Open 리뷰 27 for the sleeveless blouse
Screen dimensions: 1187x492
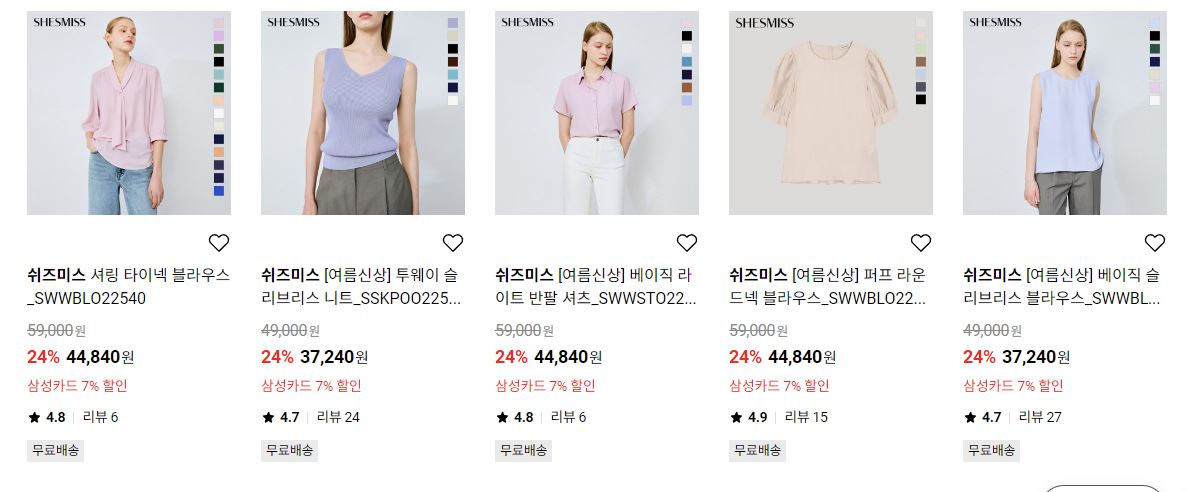point(1040,417)
